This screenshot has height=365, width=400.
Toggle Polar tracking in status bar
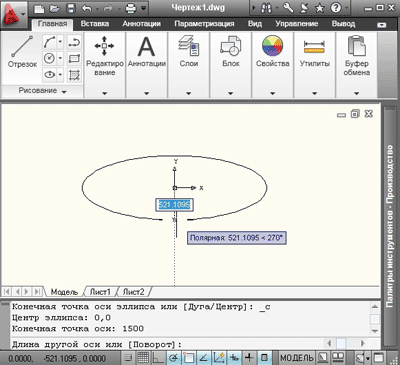(x=173, y=358)
